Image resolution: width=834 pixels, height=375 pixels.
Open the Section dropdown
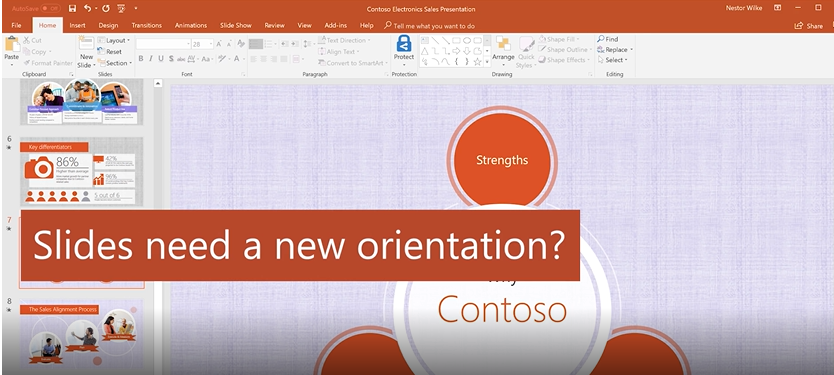[115, 63]
